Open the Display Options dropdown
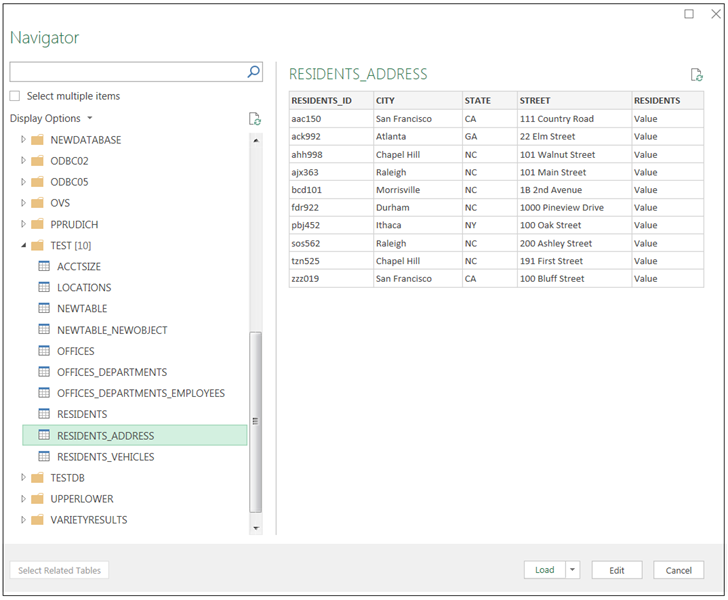 pyautogui.click(x=51, y=119)
